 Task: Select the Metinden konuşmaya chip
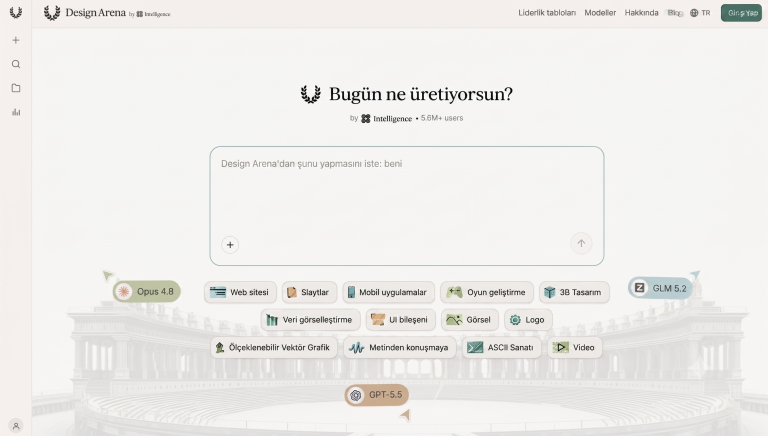click(400, 347)
